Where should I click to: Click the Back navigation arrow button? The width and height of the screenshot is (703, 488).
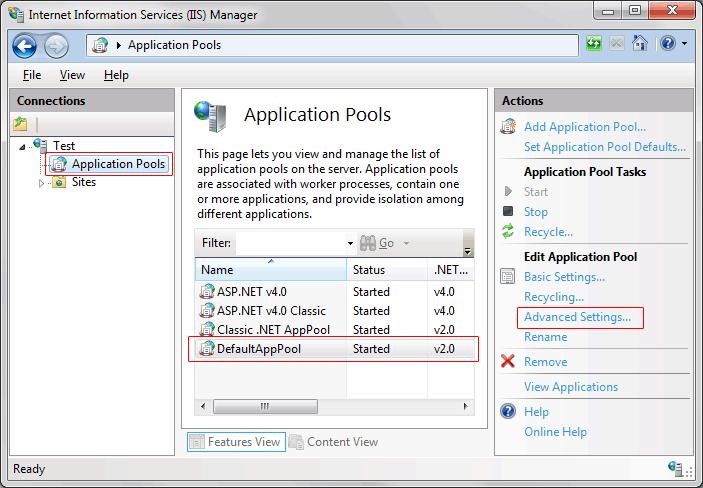(x=25, y=45)
